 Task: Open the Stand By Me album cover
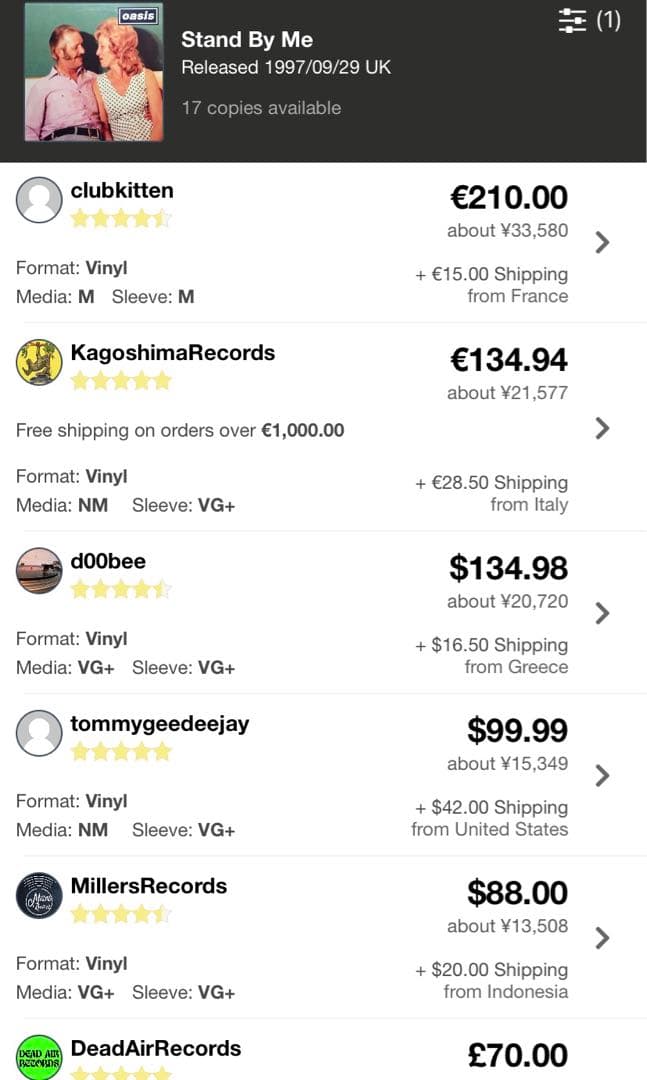click(x=94, y=72)
